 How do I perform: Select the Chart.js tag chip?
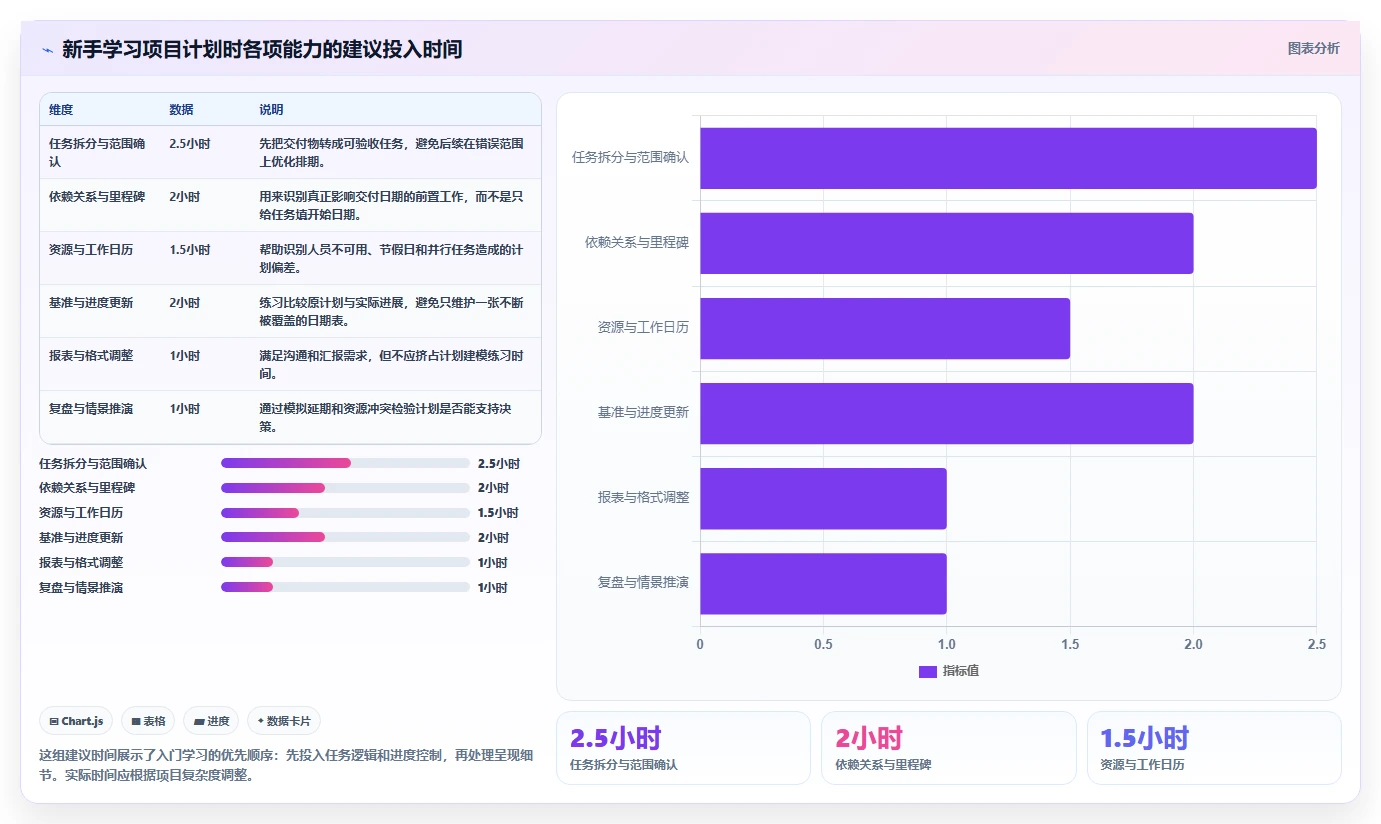click(76, 721)
